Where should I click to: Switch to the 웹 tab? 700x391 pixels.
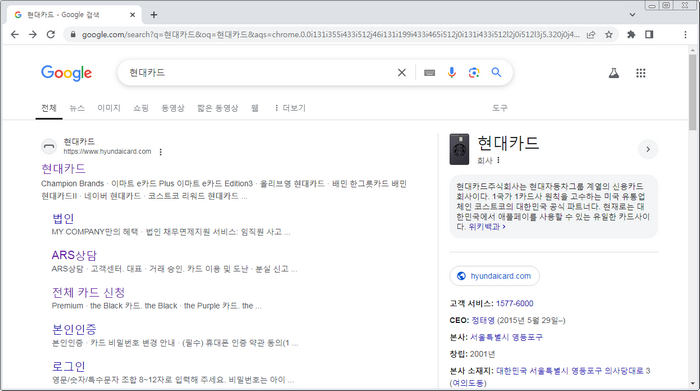tap(255, 108)
